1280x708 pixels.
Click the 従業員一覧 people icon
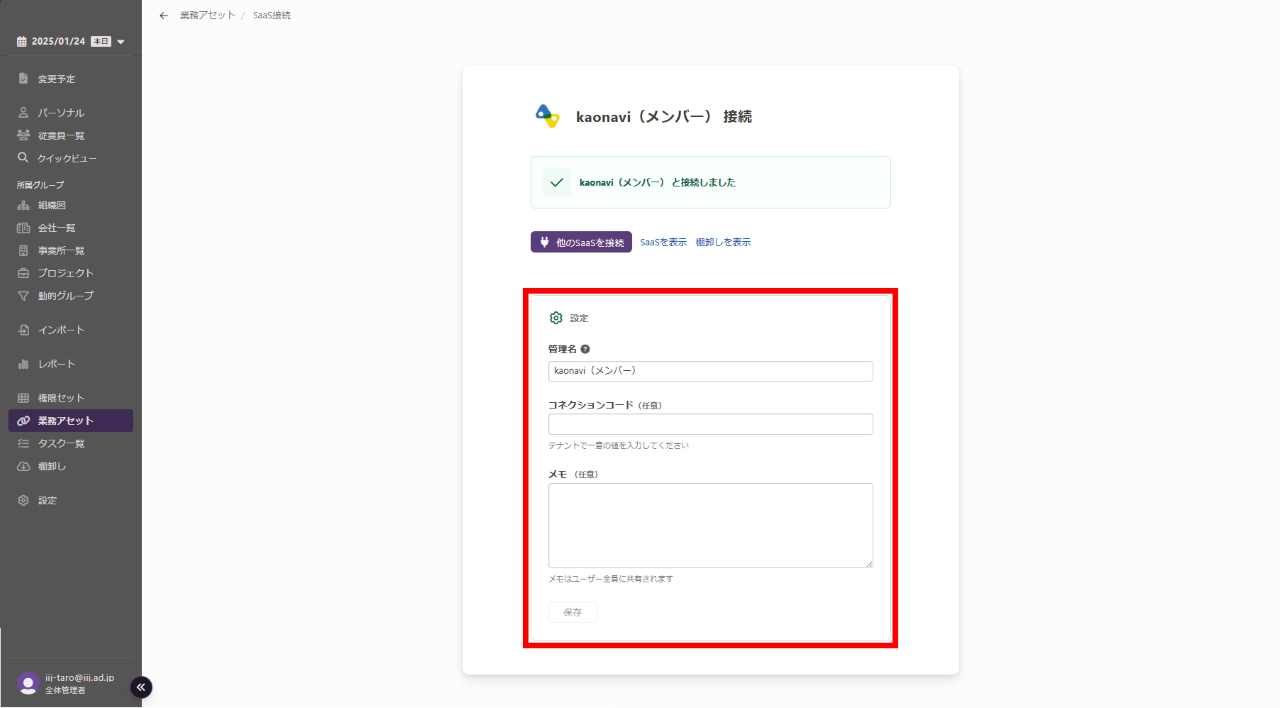pyautogui.click(x=23, y=135)
